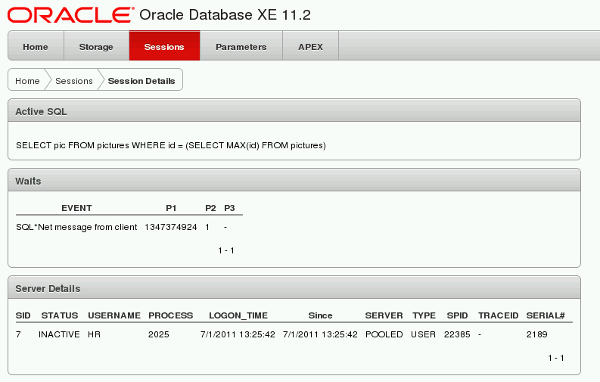Click the PROCESS column header
Screen dimensions: 600x382
tap(171, 315)
